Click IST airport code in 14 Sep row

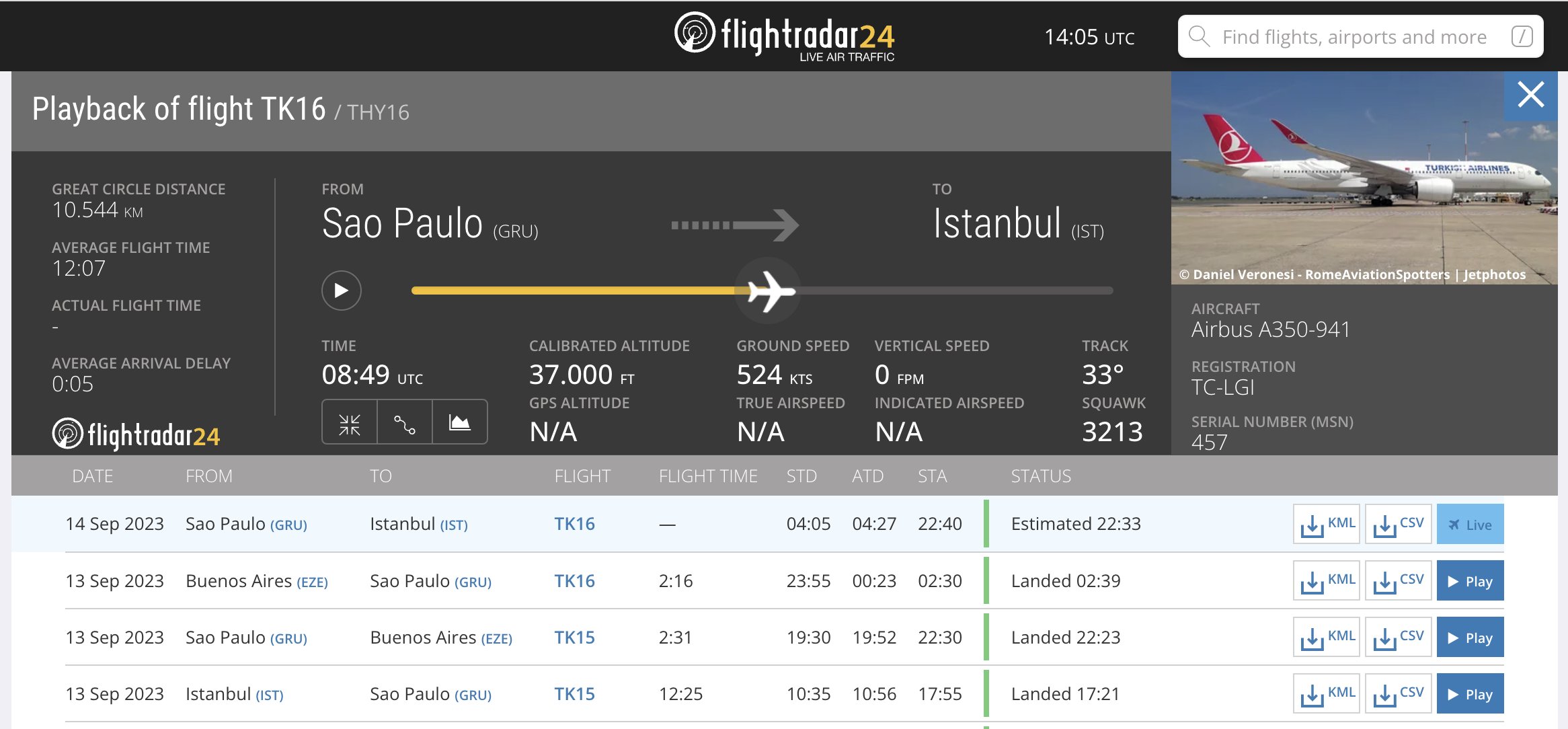454,525
